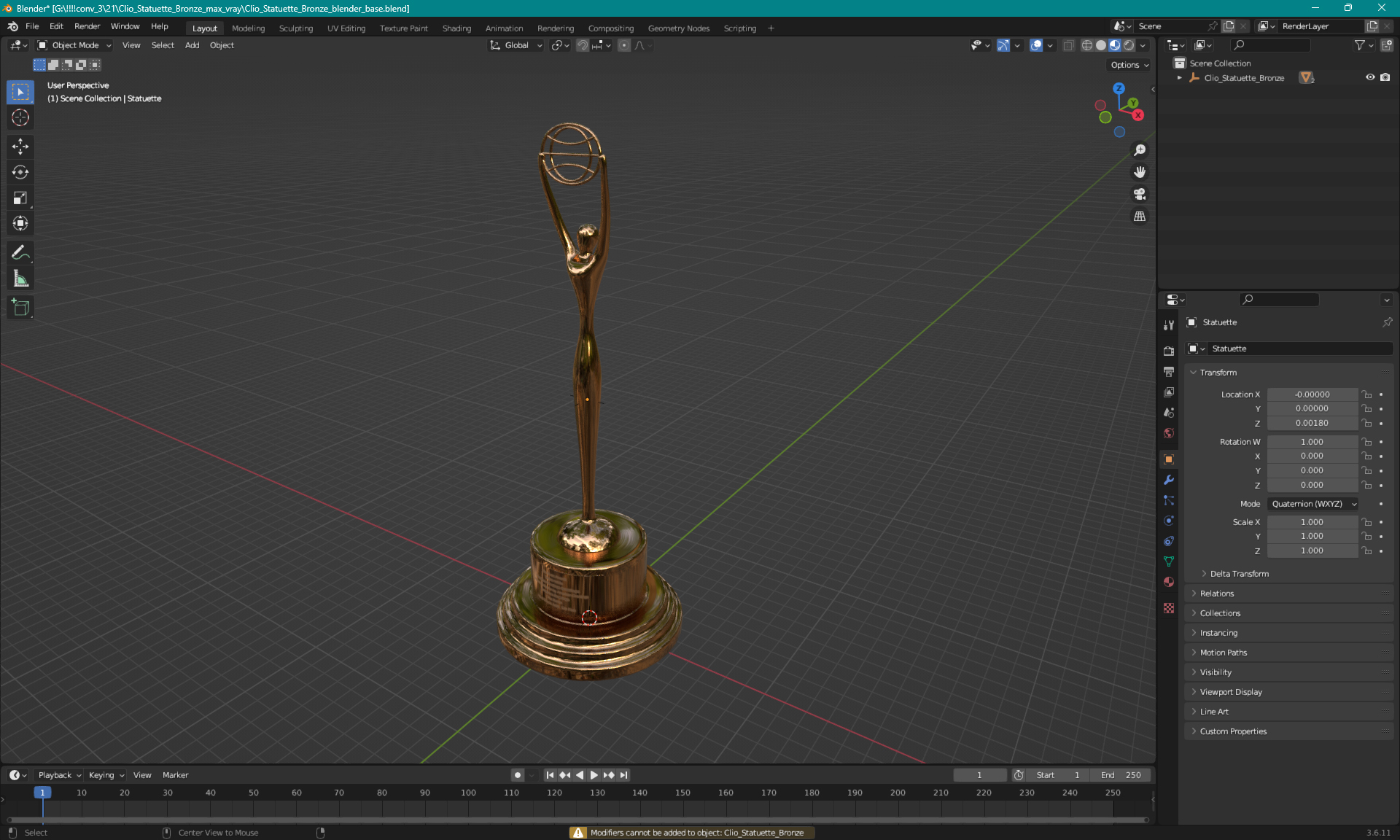Image resolution: width=1400 pixels, height=840 pixels.
Task: Activate the Select Box tool
Action: coord(20,92)
